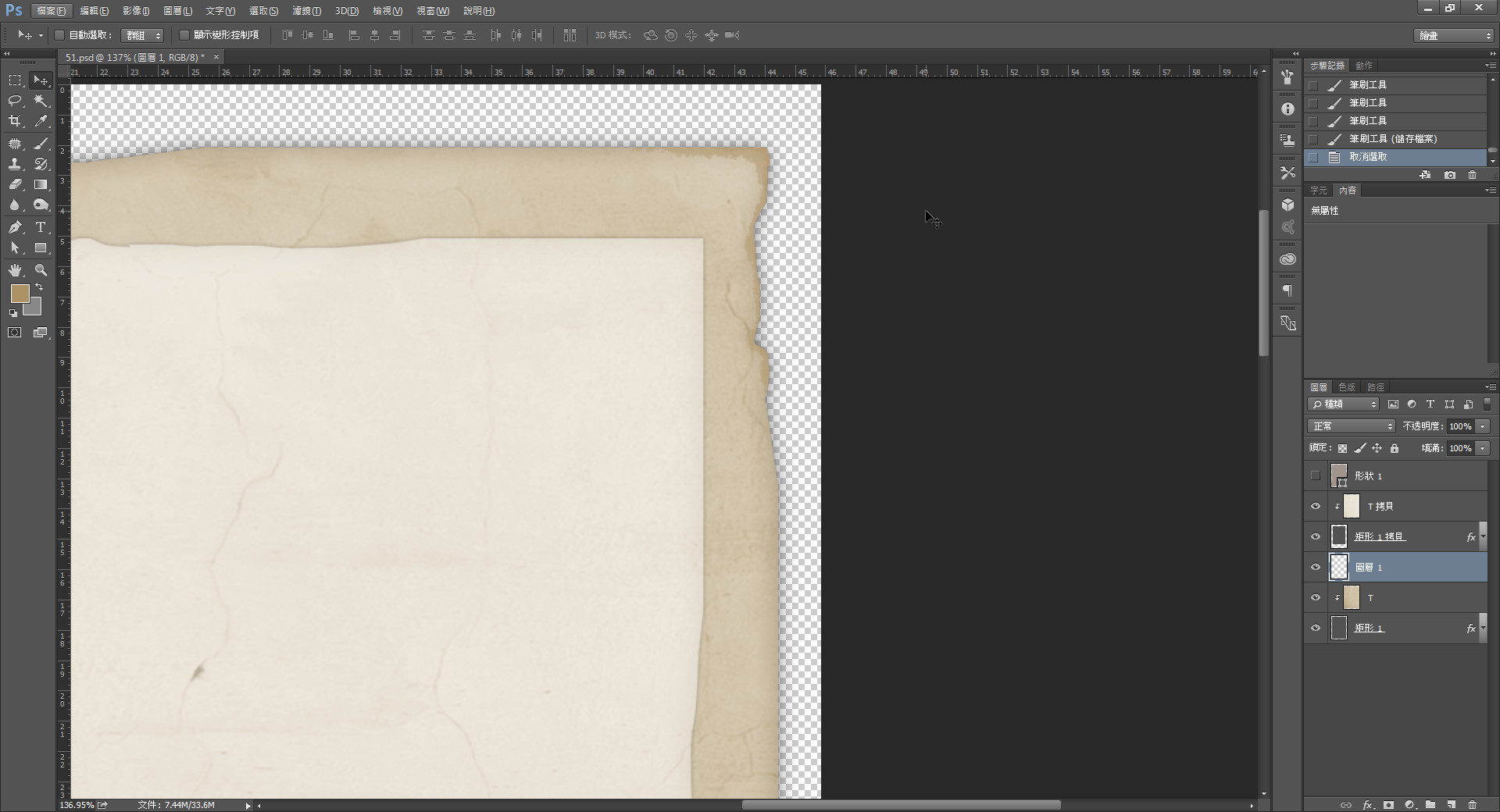Select the Lasso tool
1500x812 pixels.
click(x=15, y=101)
